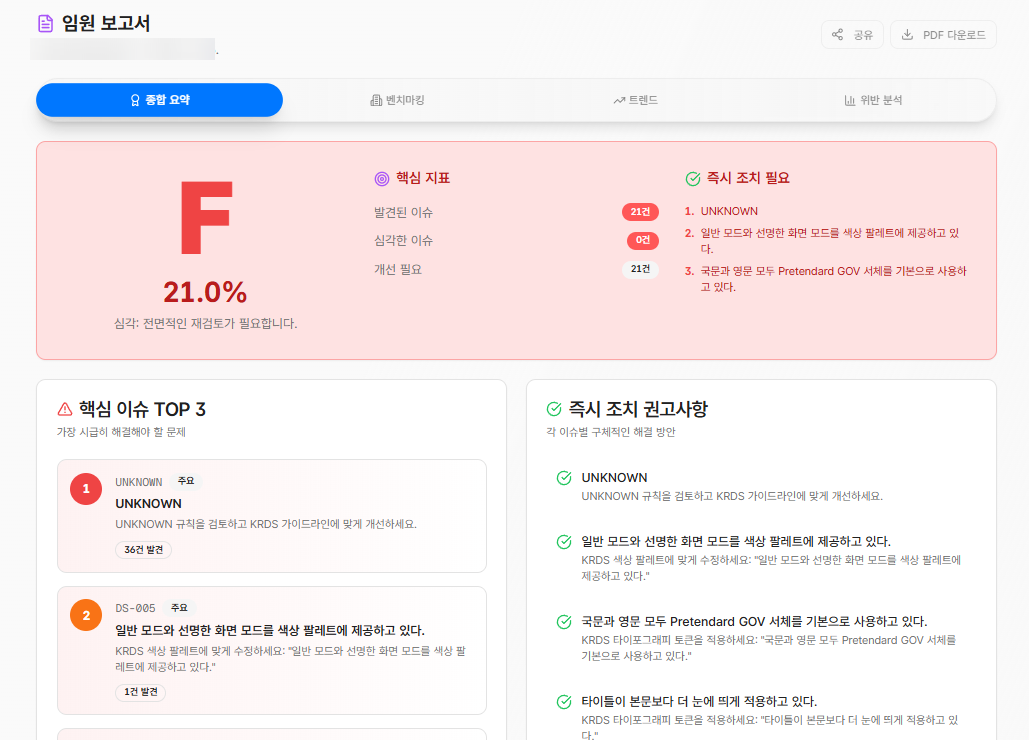Click the bold UNKNOWN title in issue card 1
The height and width of the screenshot is (740, 1029).
(148, 504)
